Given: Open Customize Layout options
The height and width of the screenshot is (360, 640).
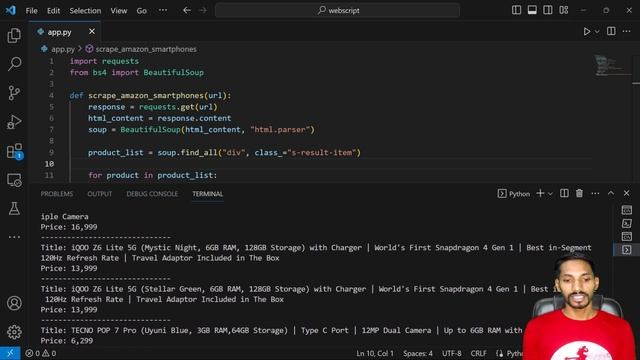Looking at the screenshot, I should (x=564, y=10).
